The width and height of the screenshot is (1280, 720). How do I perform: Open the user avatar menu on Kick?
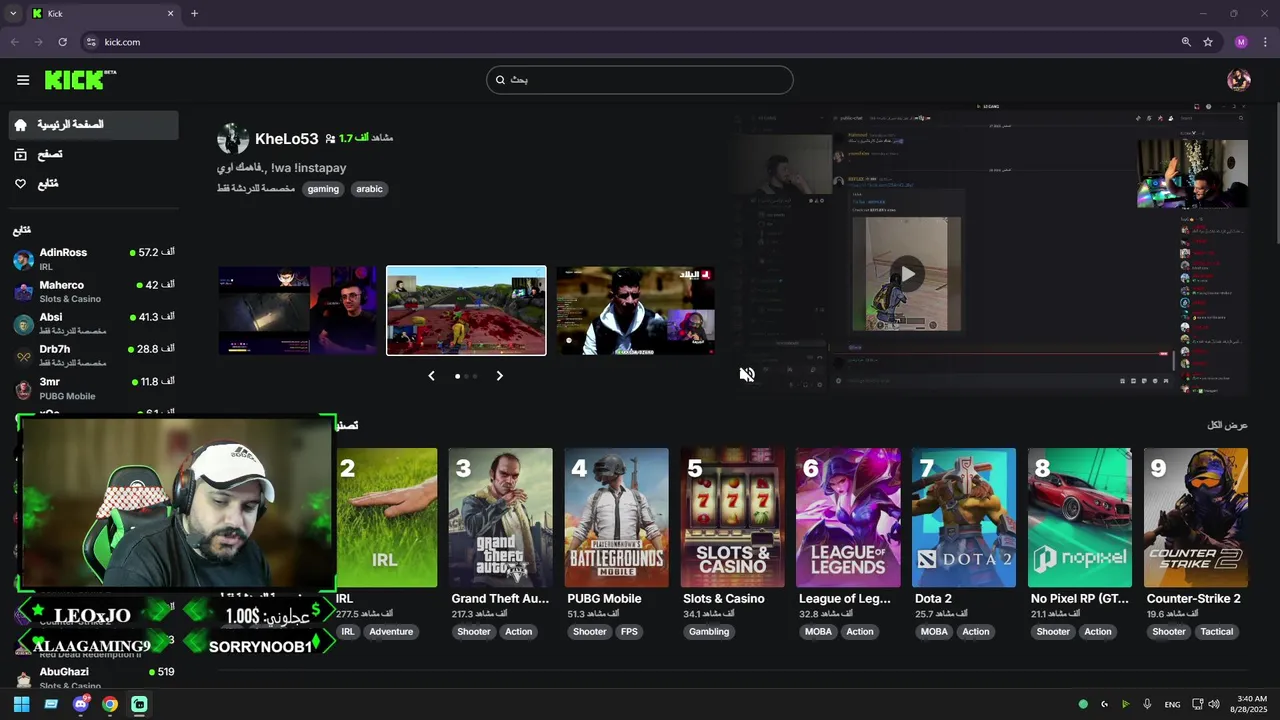(1239, 80)
